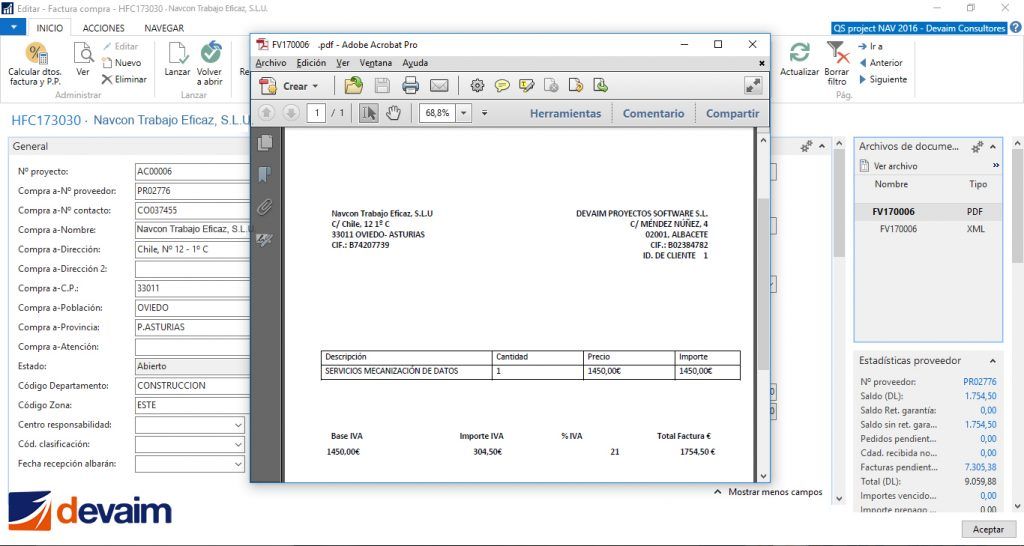Screen dimensions: 1024x546
Task: Go to previous page arrow in Acrobat
Action: (266, 113)
